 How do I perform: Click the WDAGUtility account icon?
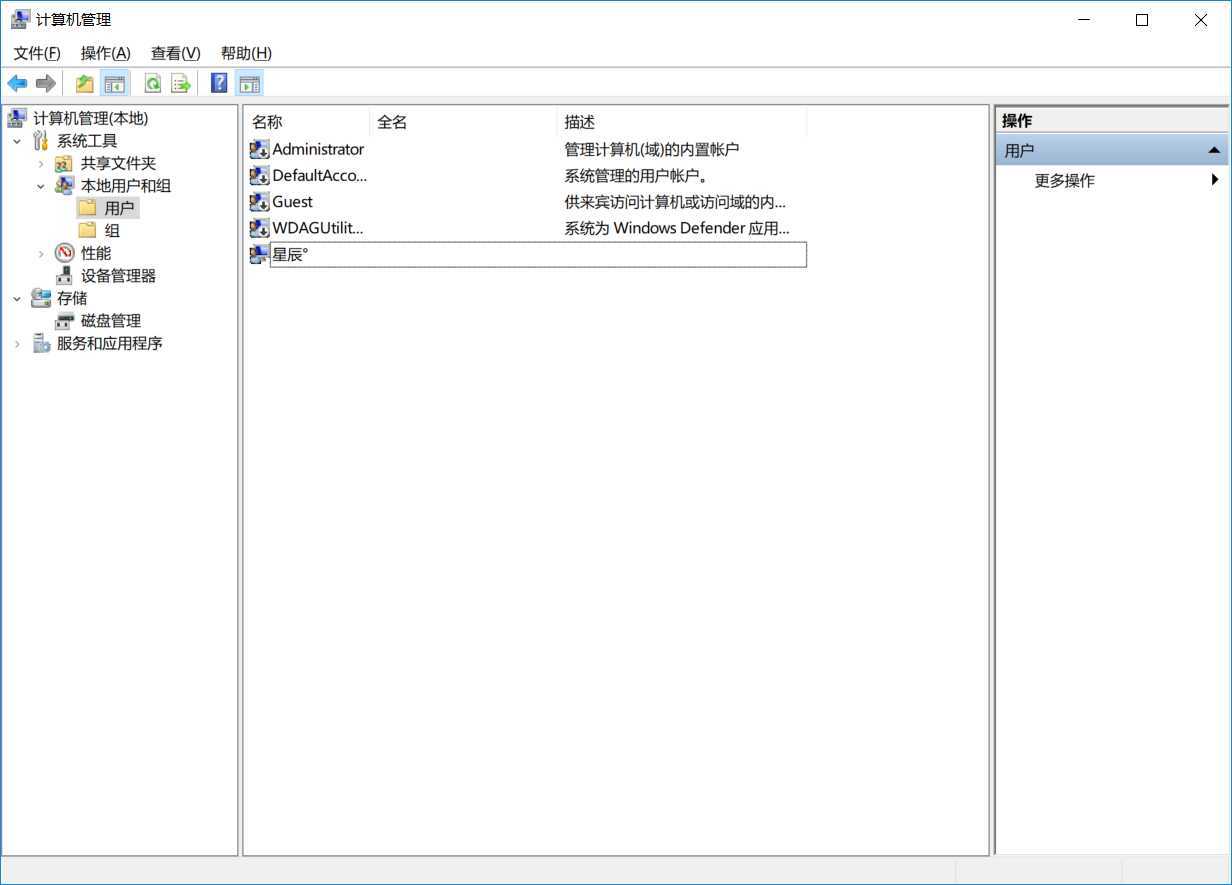click(x=259, y=228)
